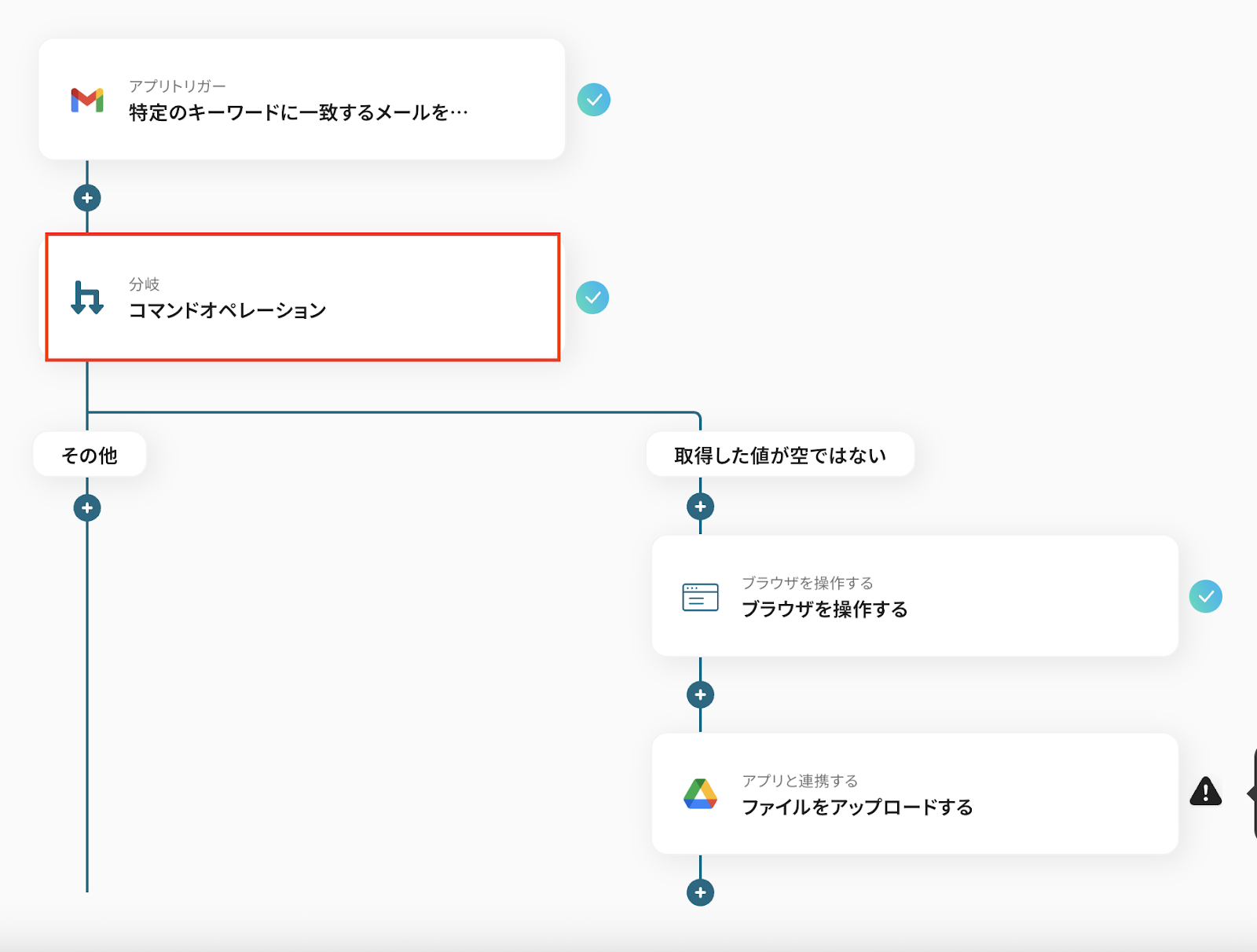This screenshot has width=1257, height=952.
Task: Click the green checkmark beside コマンドオペレーション
Action: pyautogui.click(x=592, y=298)
